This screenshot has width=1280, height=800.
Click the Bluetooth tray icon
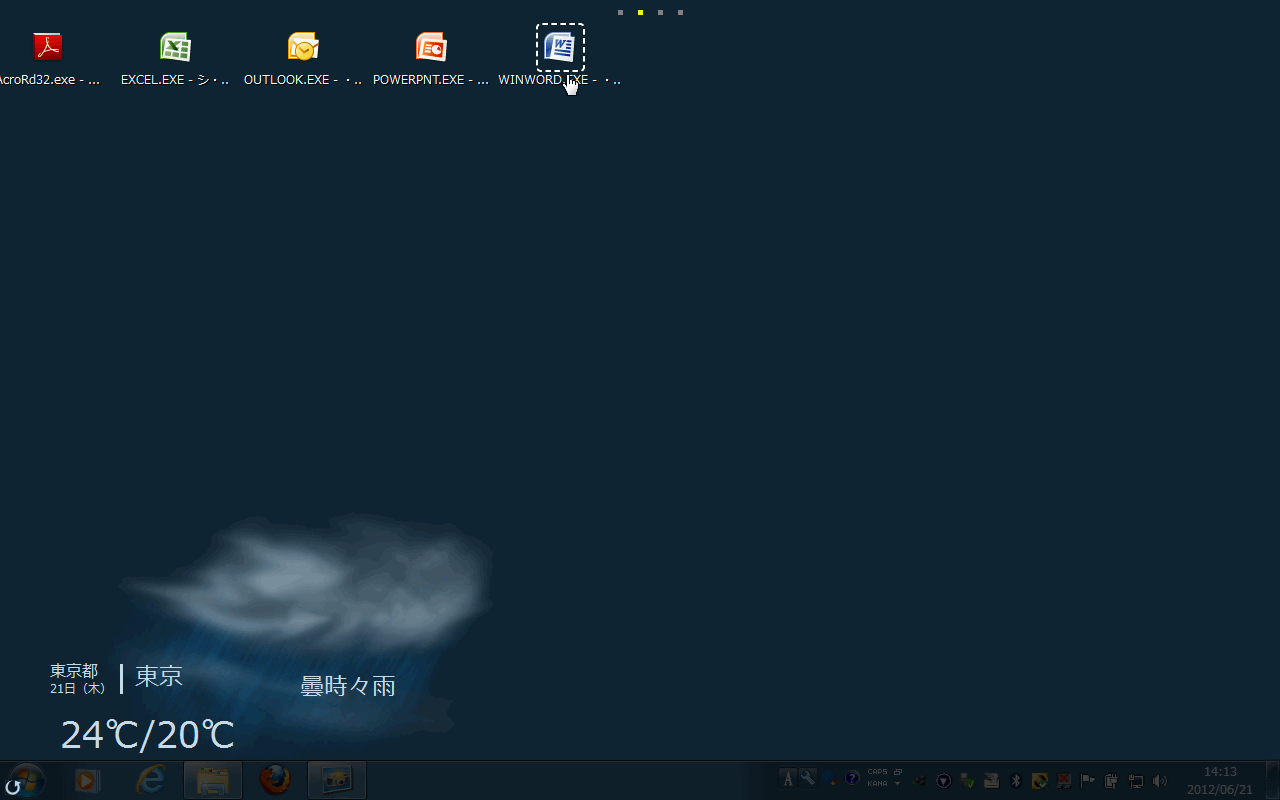pos(1016,780)
